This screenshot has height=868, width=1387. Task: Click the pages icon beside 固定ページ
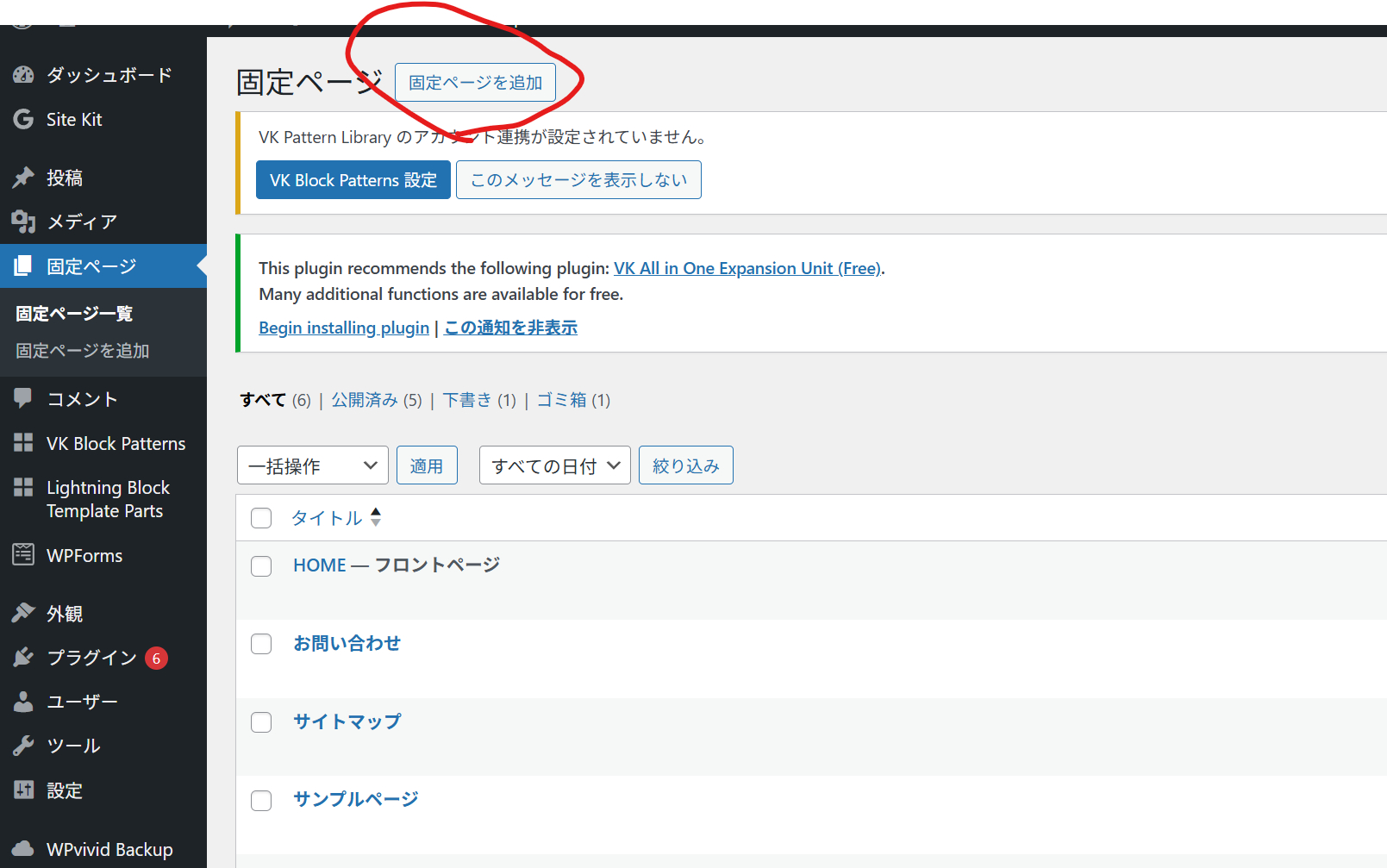click(23, 265)
